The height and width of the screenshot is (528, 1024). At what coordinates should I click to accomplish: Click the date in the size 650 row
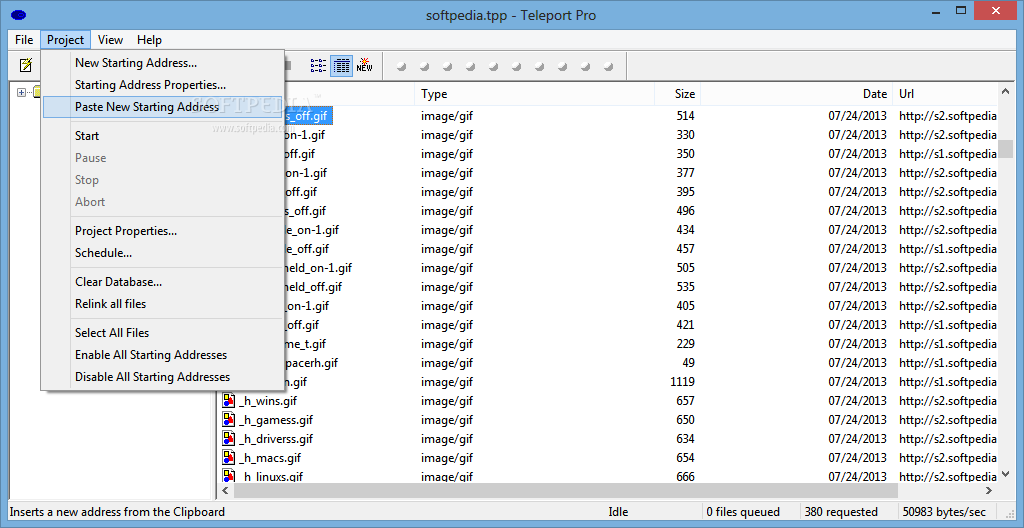[857, 420]
